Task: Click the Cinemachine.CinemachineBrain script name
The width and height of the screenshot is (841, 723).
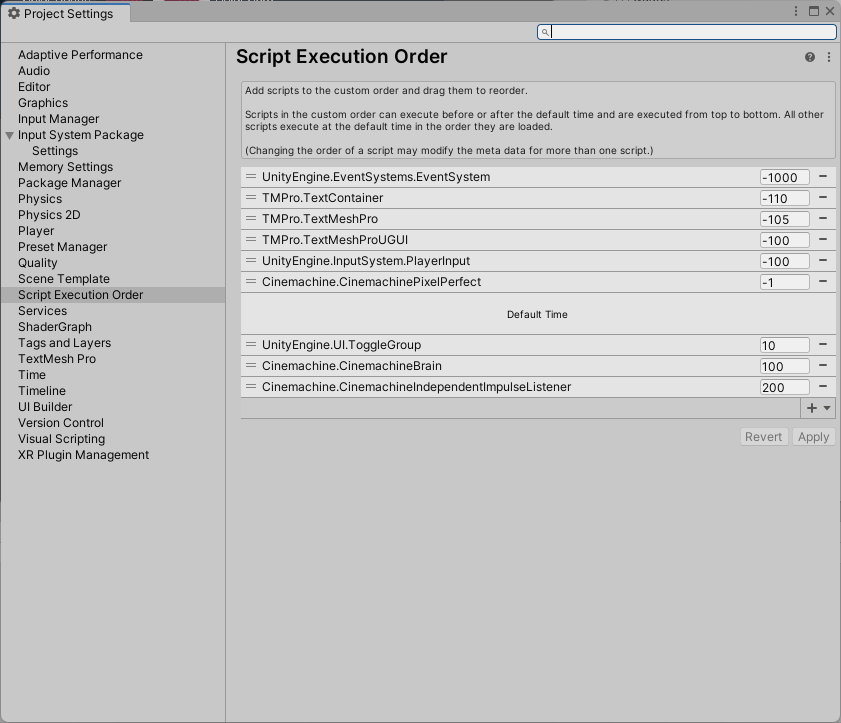Action: point(352,366)
